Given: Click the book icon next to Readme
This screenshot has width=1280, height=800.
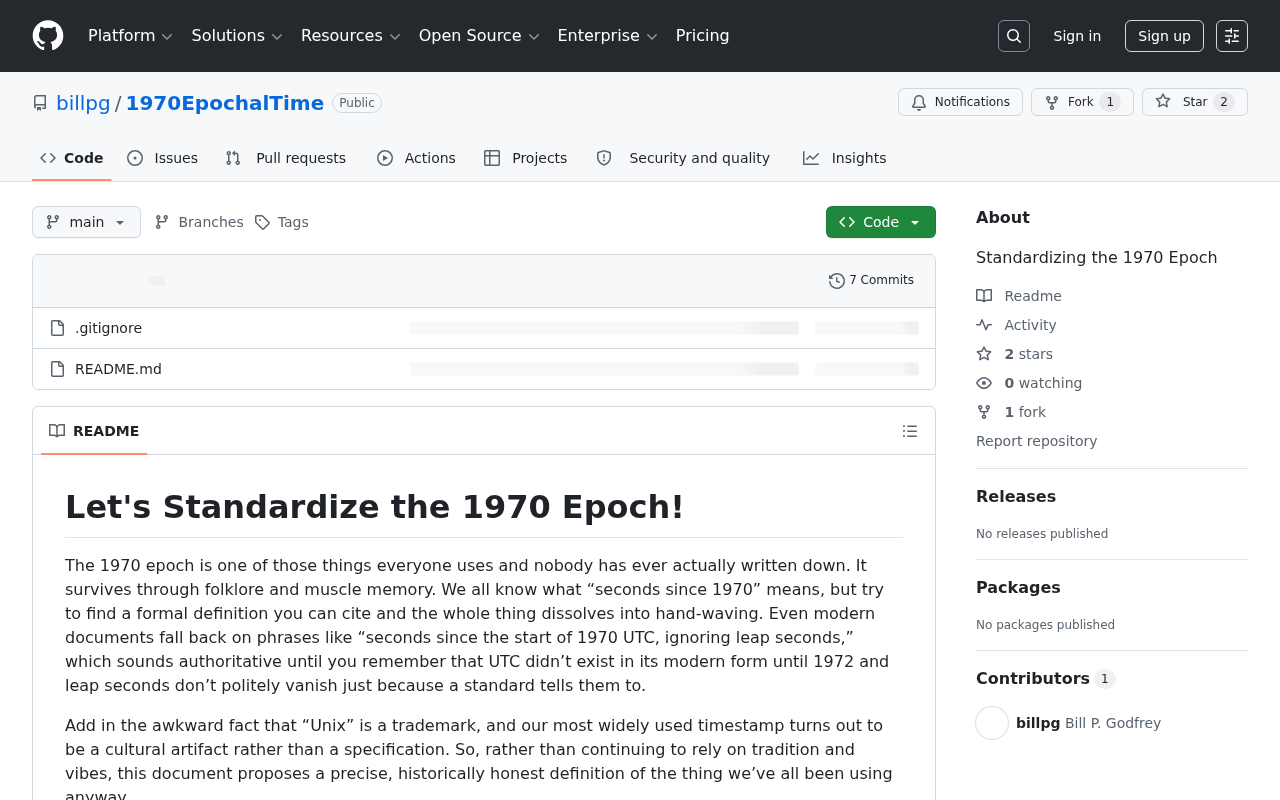Looking at the screenshot, I should coord(984,296).
